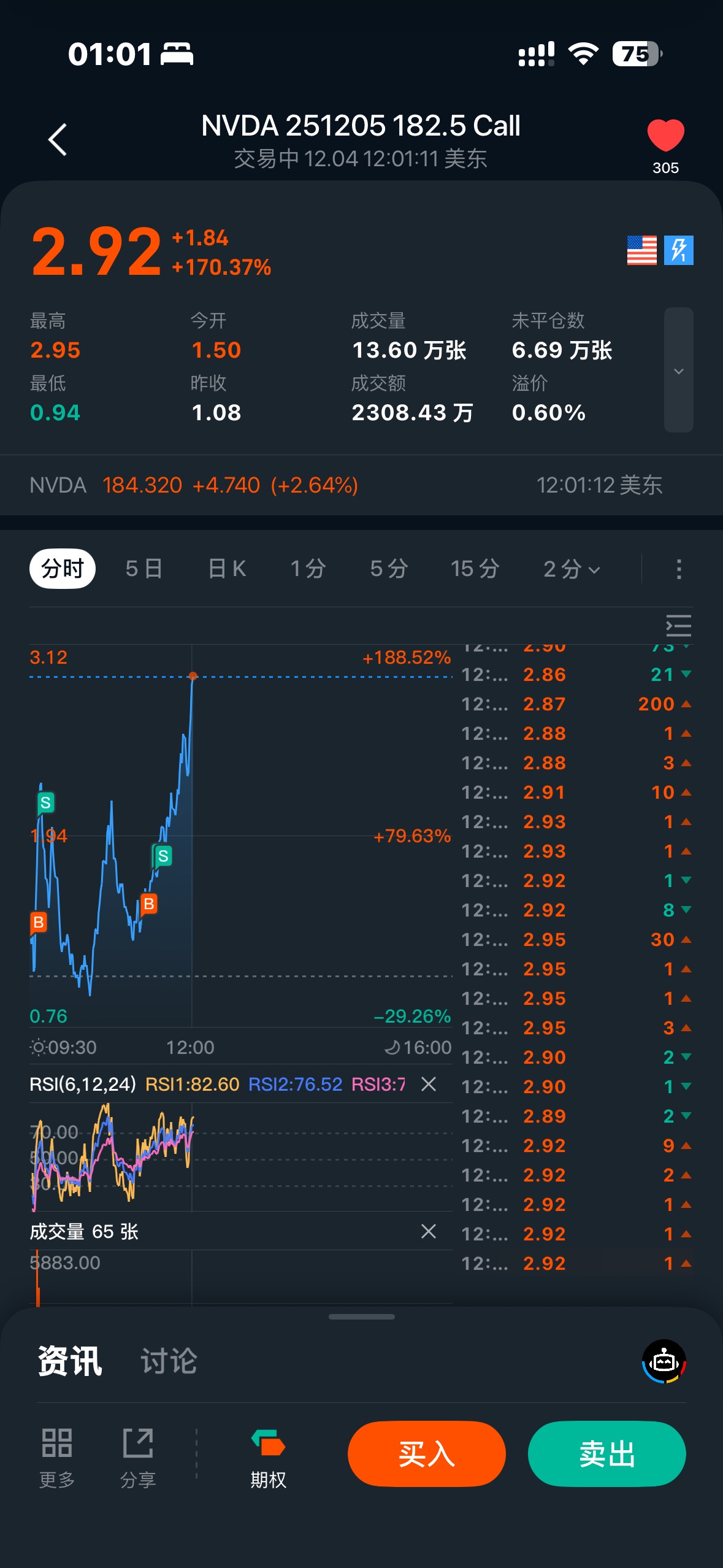The width and height of the screenshot is (723, 1568).
Task: Tap the blue lightning real-time quote icon
Action: (x=678, y=250)
